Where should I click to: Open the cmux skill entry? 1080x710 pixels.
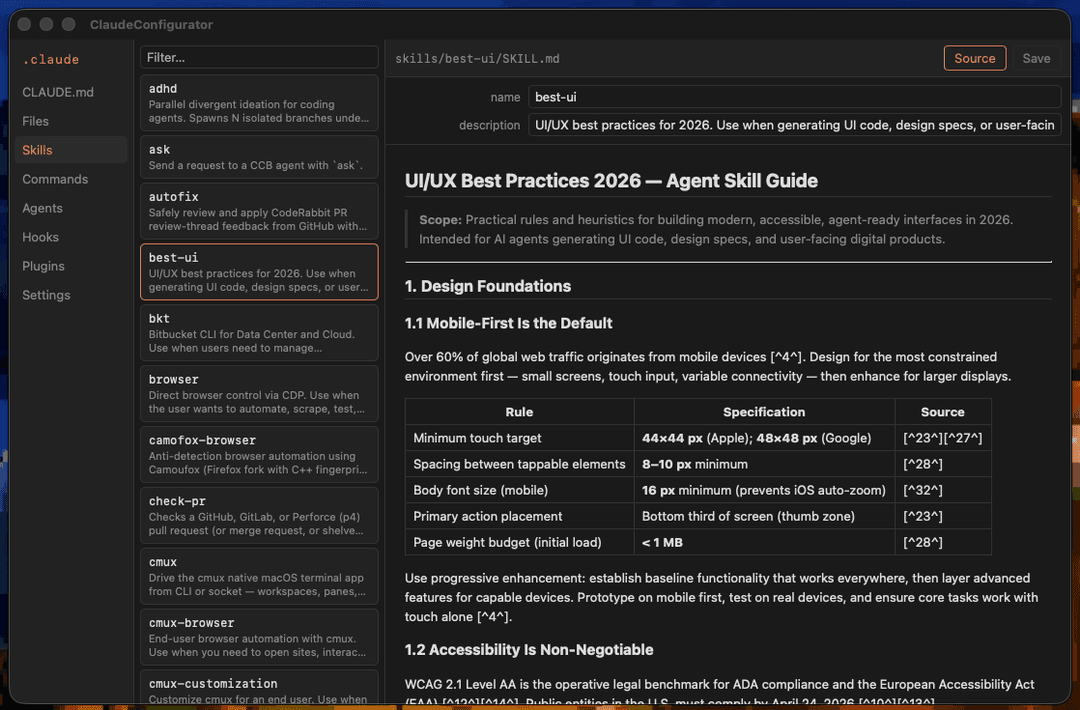point(259,576)
